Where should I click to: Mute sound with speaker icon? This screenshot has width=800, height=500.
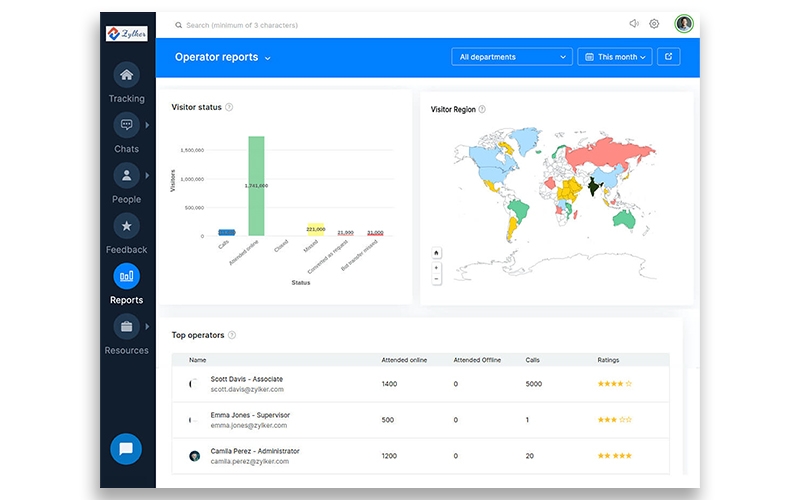pyautogui.click(x=634, y=23)
